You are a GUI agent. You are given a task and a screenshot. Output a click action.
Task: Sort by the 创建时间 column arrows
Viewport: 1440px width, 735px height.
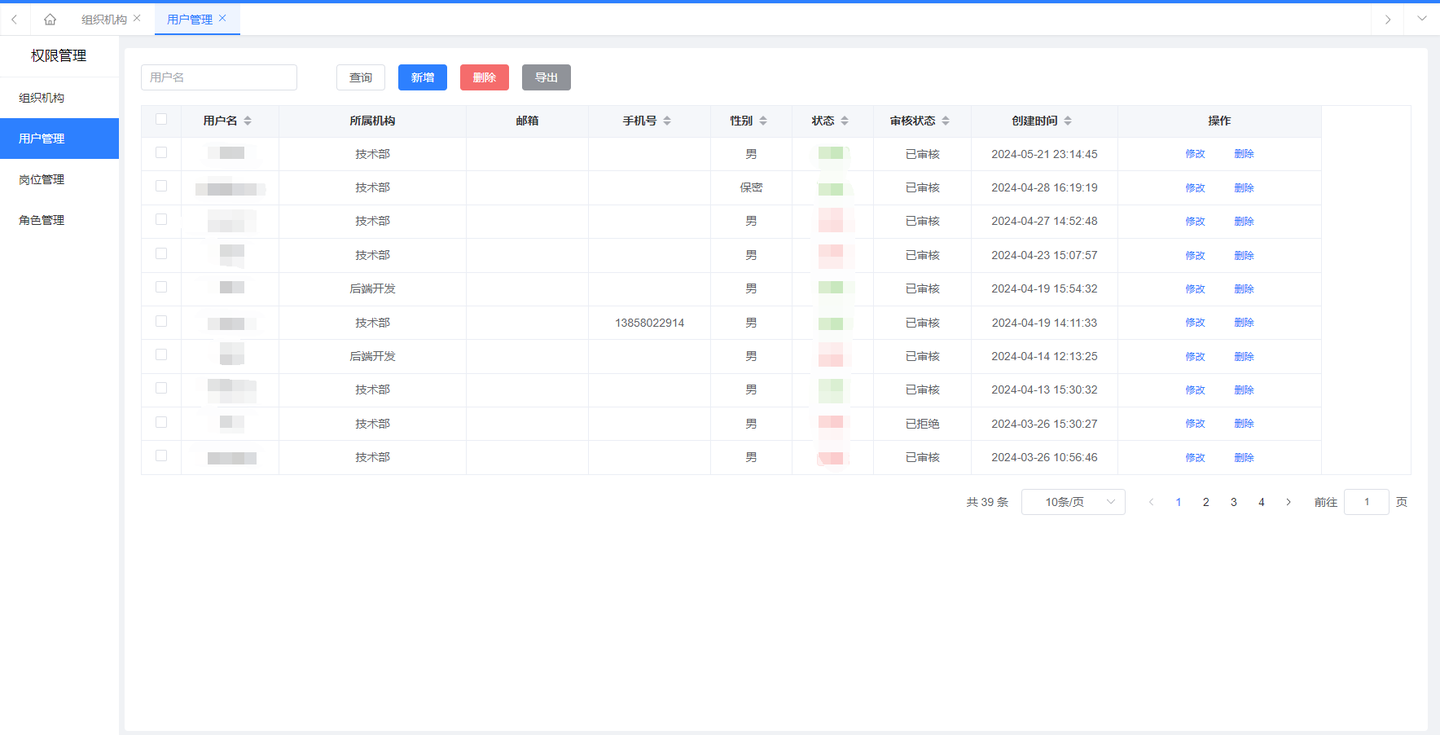pos(1068,121)
